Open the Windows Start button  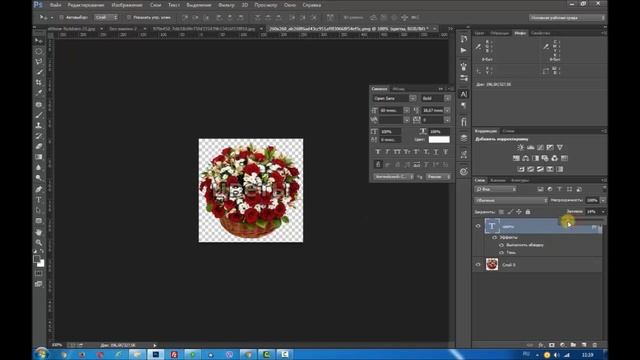[41, 354]
